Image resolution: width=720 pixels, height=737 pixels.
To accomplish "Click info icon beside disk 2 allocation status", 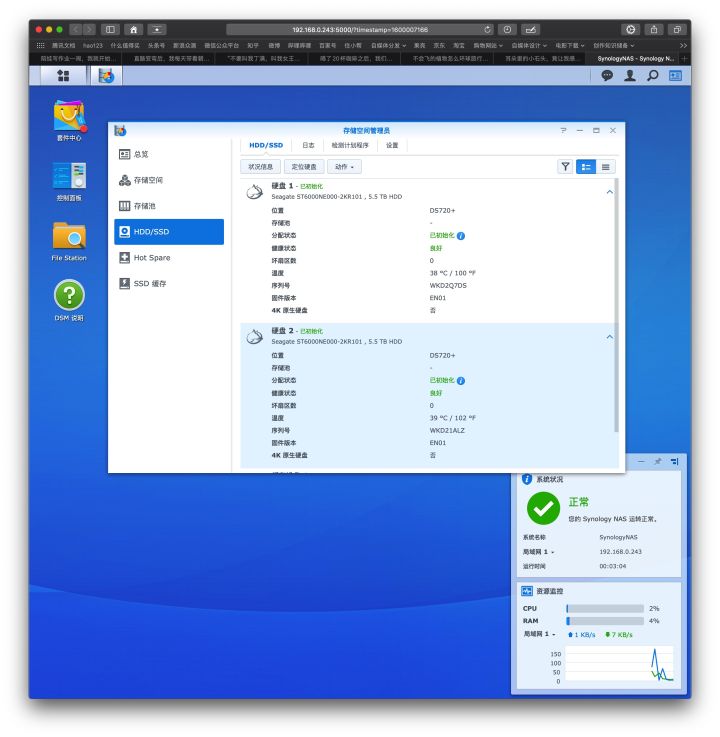I will (461, 381).
